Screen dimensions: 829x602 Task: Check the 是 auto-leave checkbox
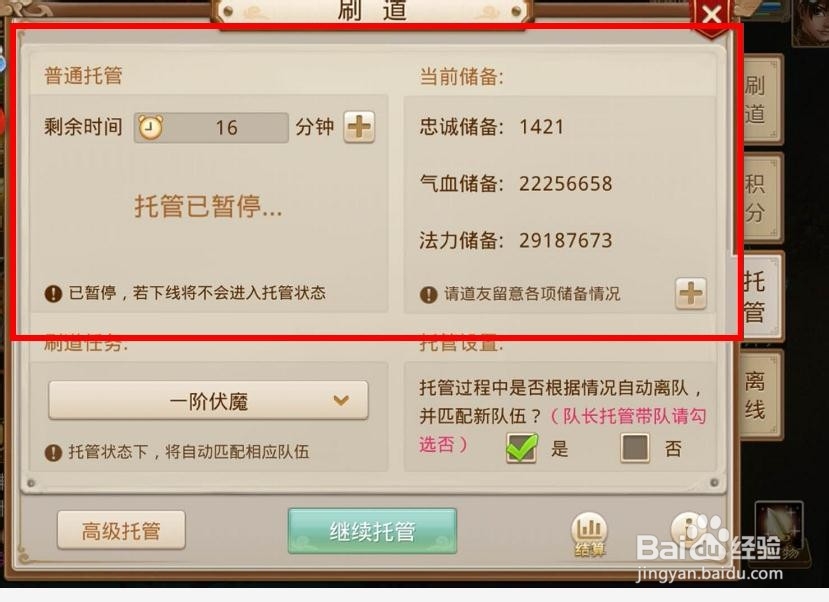pos(522,448)
